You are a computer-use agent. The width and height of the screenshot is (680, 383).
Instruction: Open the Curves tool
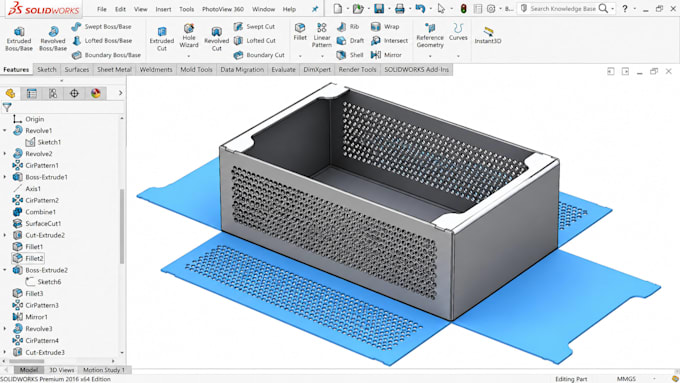[x=458, y=32]
